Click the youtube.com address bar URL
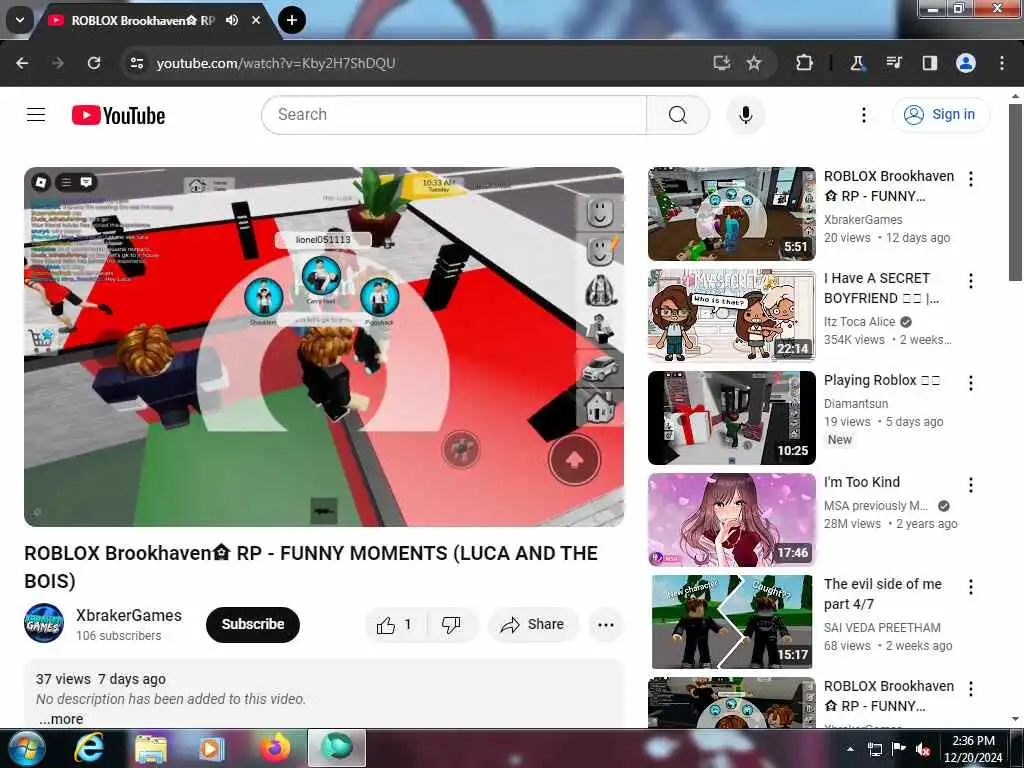 (276, 63)
